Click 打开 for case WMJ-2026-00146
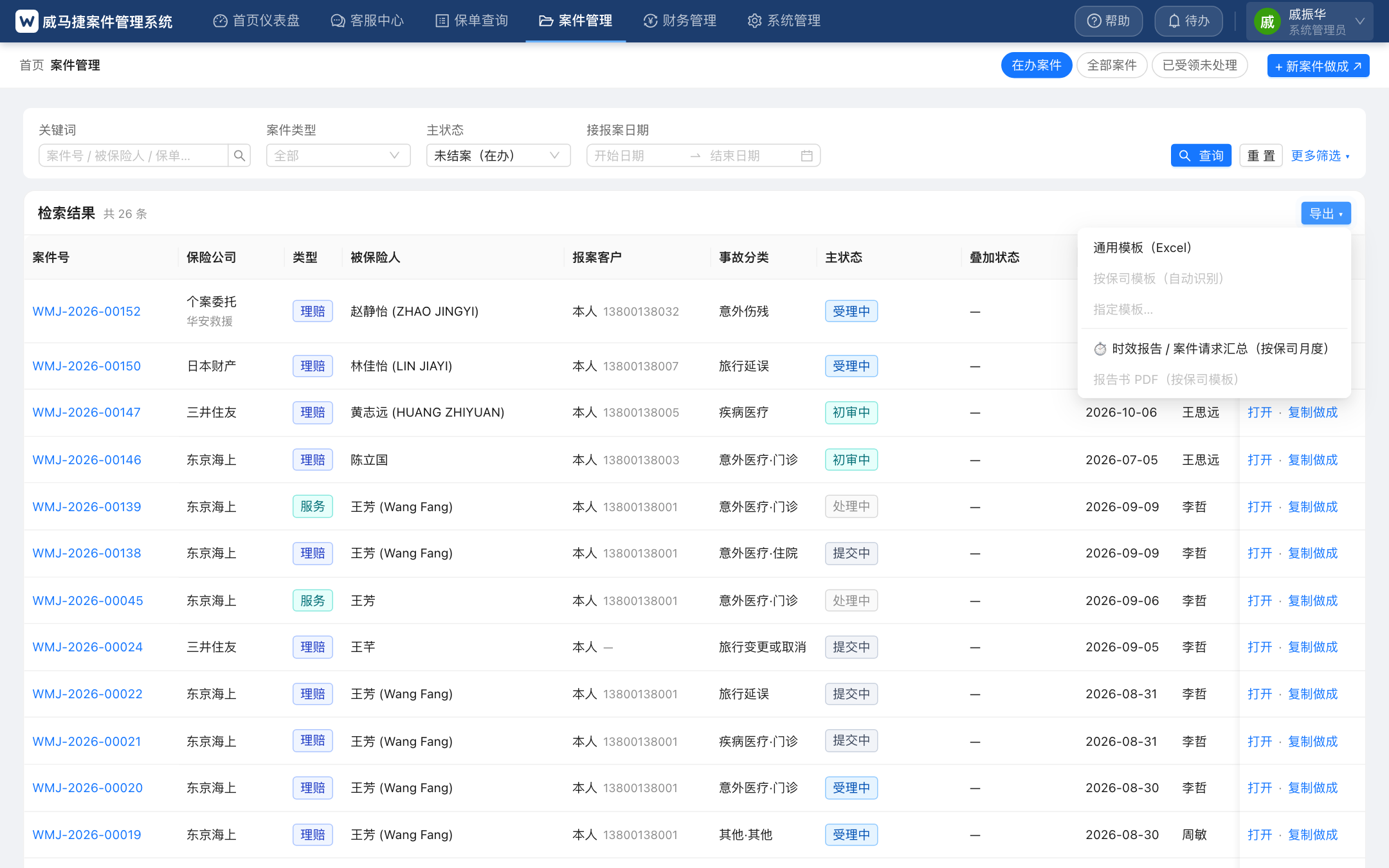The image size is (1389, 868). tap(1260, 460)
